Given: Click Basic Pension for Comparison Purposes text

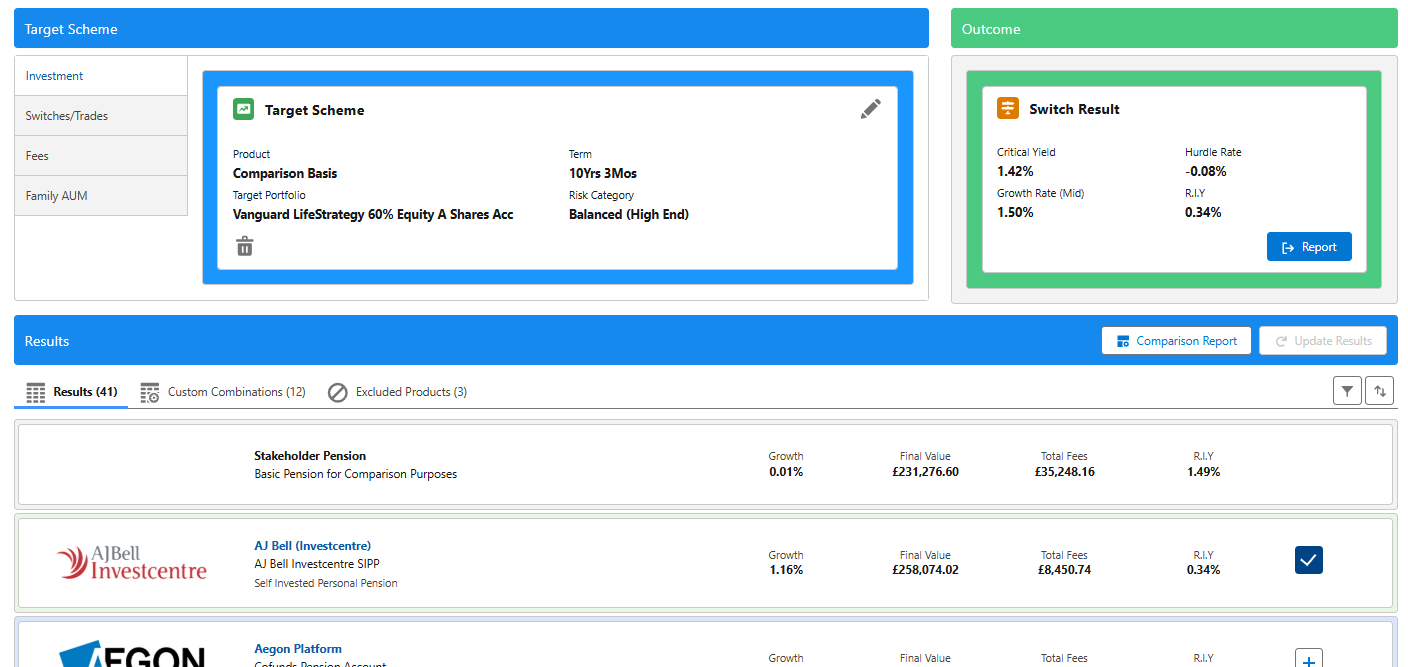Looking at the screenshot, I should tap(355, 474).
